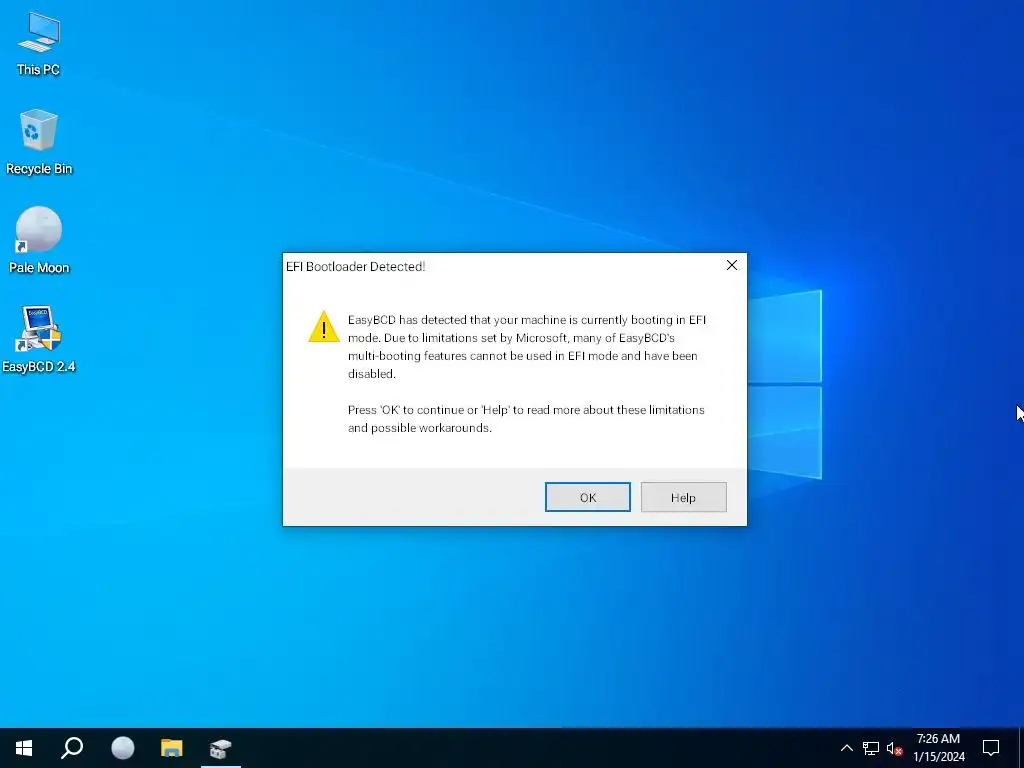1024x768 pixels.
Task: Click OK in the EFI Bootloader dialog
Action: [x=588, y=497]
